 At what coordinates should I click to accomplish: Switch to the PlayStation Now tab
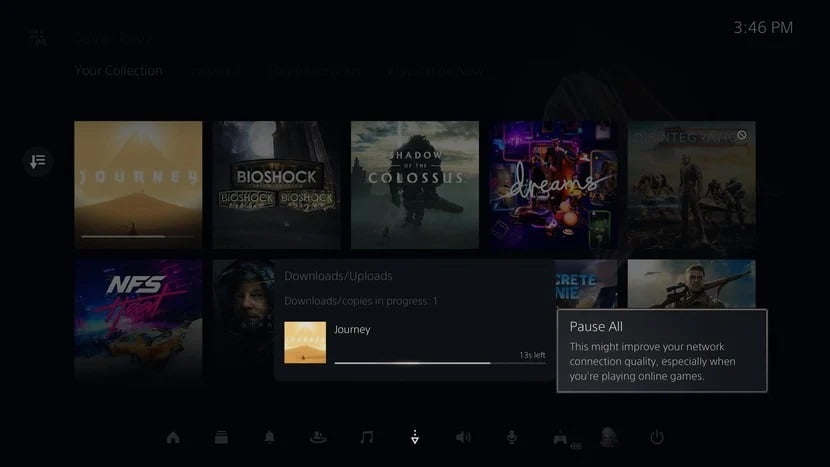pos(437,71)
